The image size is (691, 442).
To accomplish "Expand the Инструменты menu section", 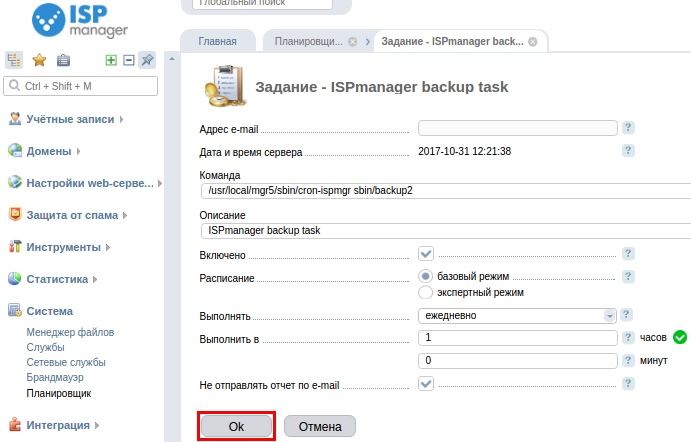I will pos(108,248).
